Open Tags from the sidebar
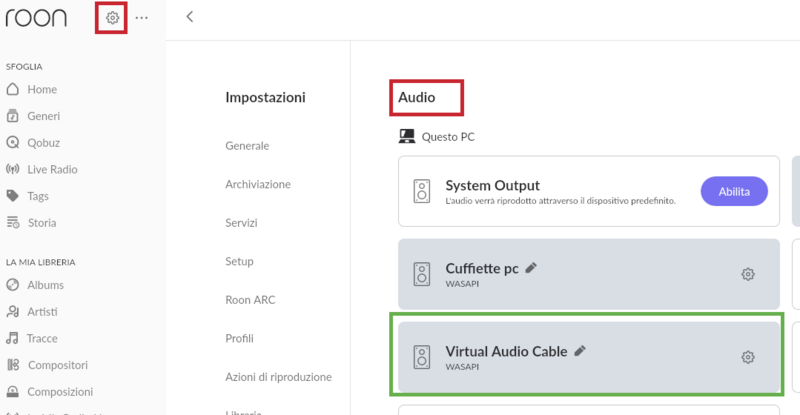This screenshot has height=415, width=800. click(x=38, y=196)
